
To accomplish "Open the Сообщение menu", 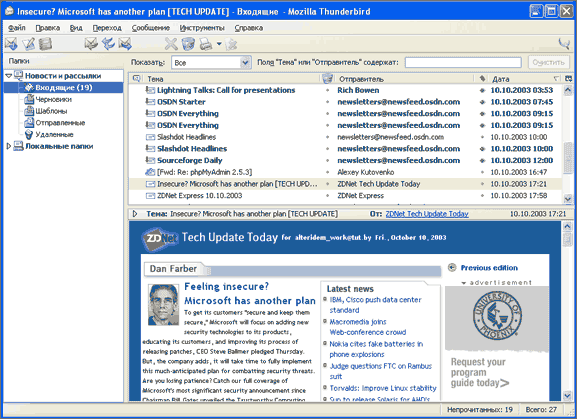I will click(x=151, y=28).
